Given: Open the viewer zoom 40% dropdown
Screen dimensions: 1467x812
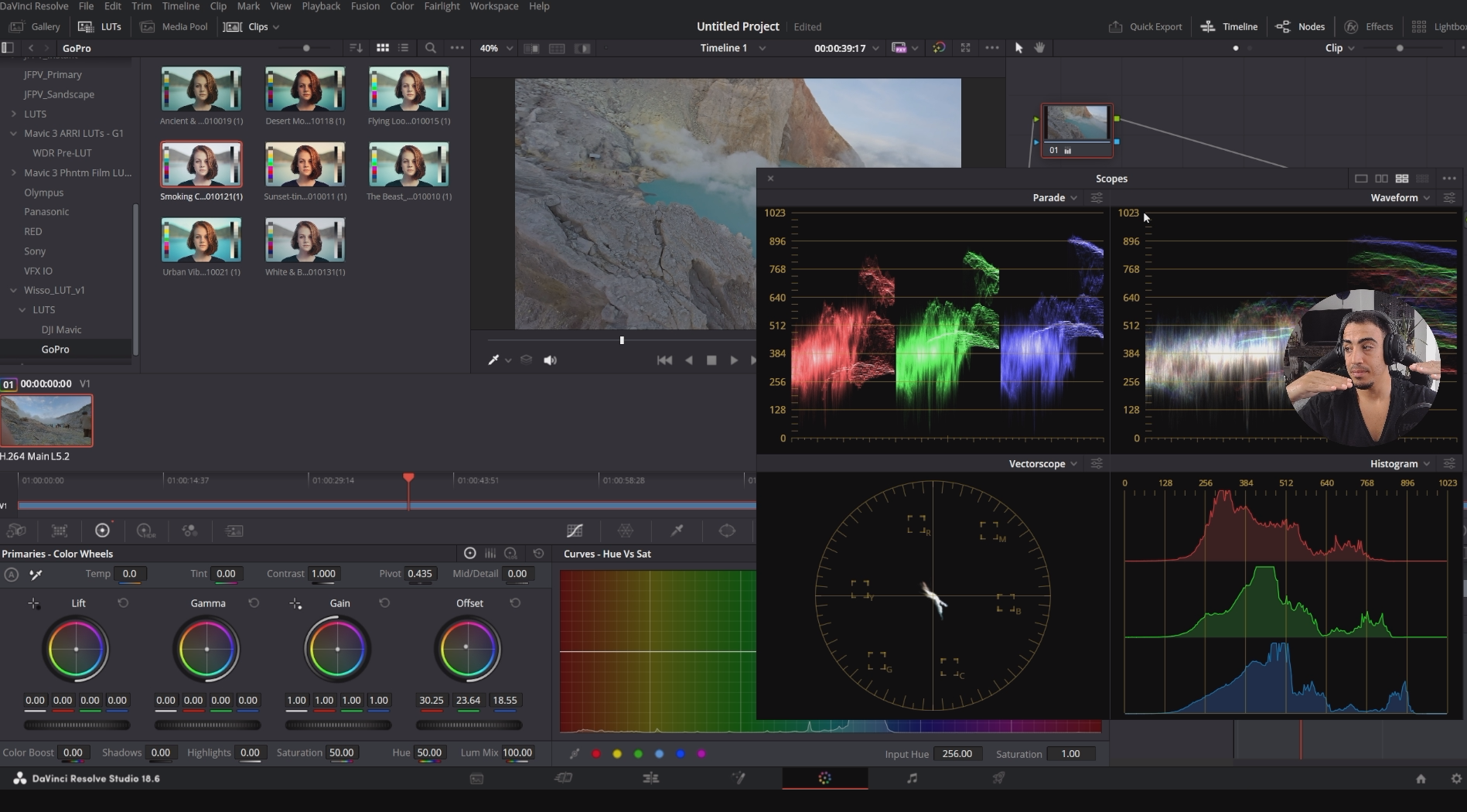Looking at the screenshot, I should click(496, 48).
